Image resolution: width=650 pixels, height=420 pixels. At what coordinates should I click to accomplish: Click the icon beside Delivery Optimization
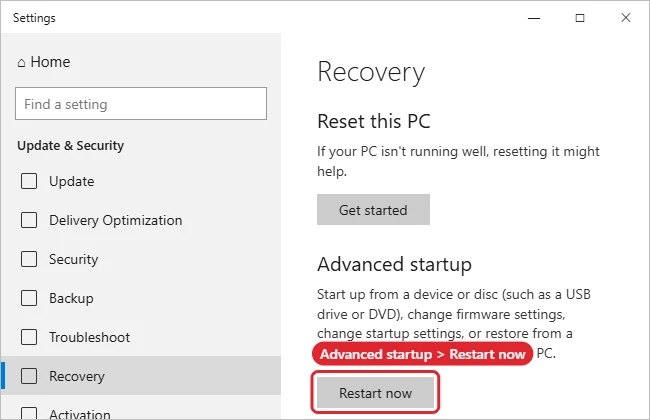[29, 220]
